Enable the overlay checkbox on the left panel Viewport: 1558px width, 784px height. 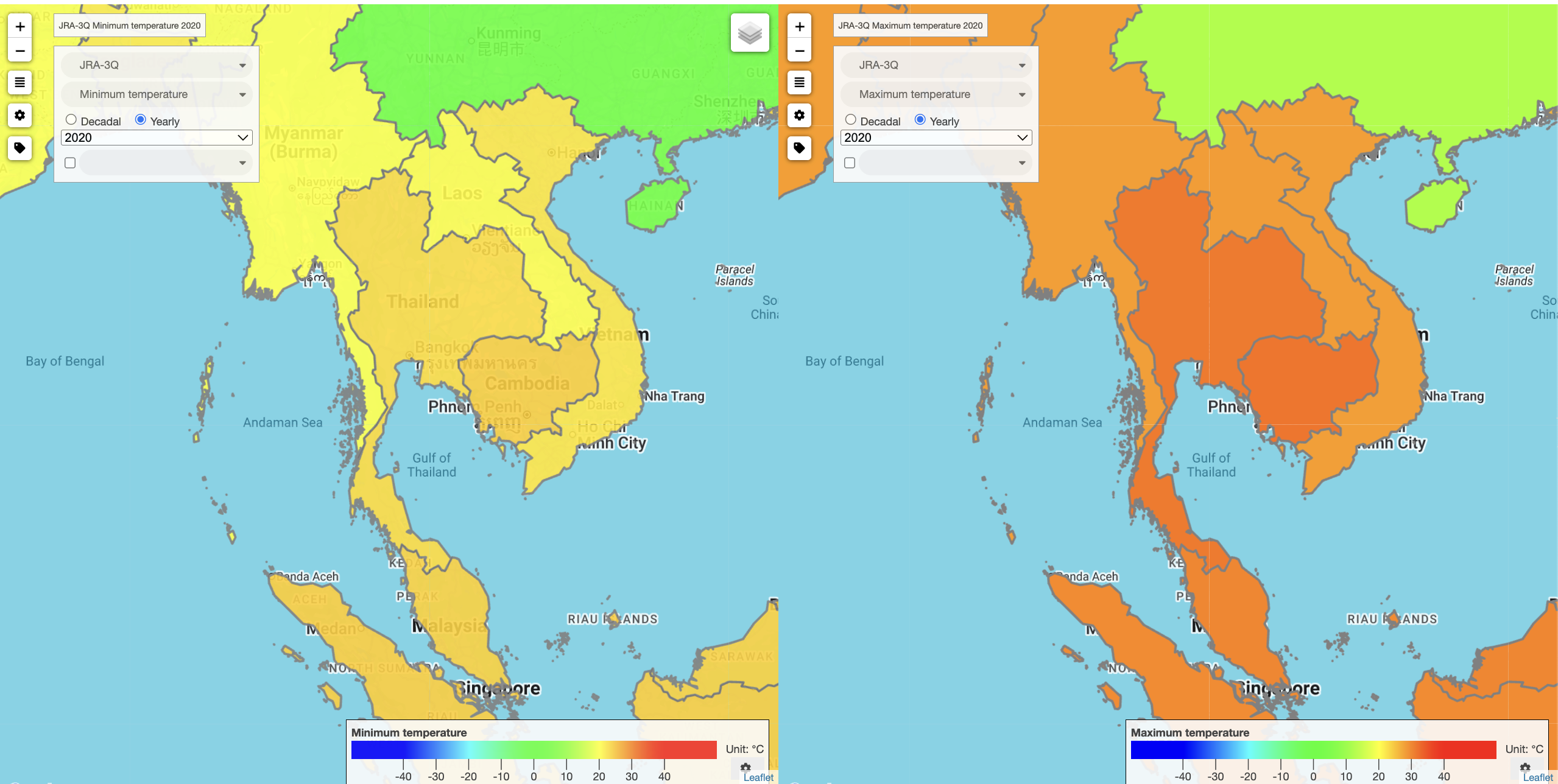[x=71, y=162]
